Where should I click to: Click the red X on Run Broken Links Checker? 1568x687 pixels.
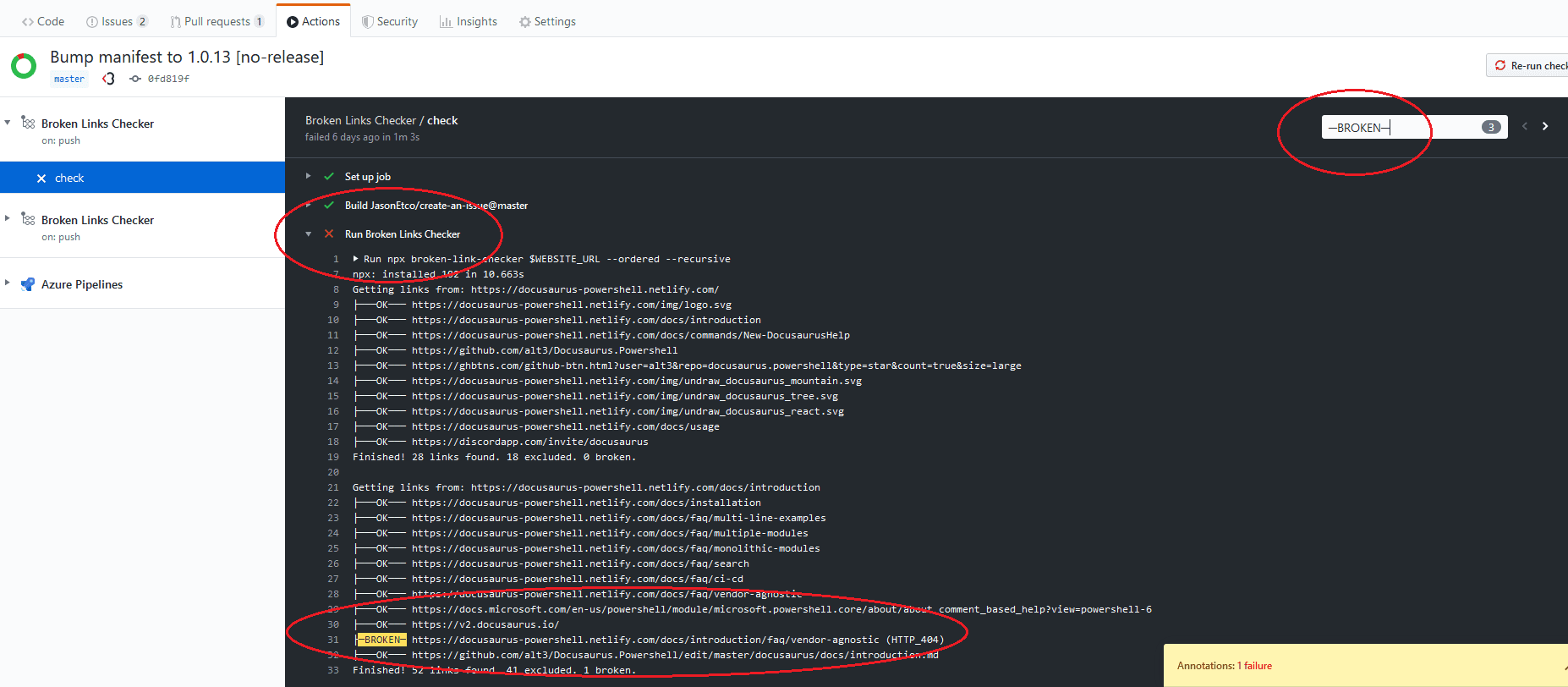point(329,234)
